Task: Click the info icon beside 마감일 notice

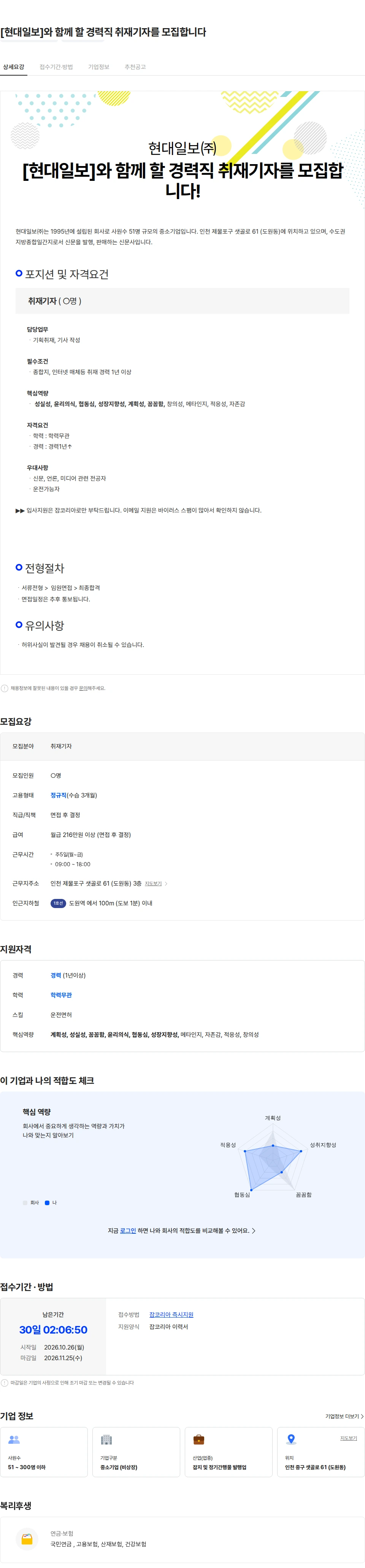Action: pos(4,1383)
